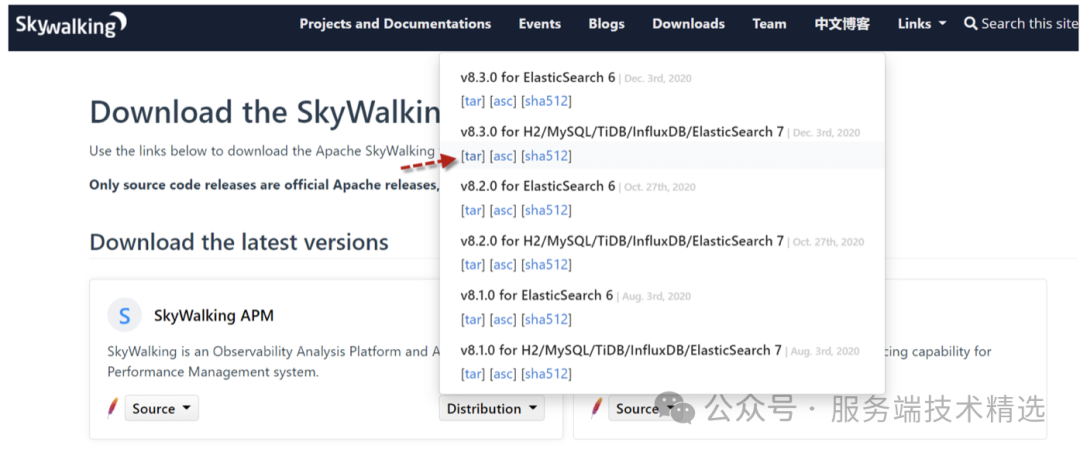1080x452 pixels.
Task: Click the 'SkyWalking APM' card title
Action: point(214,316)
